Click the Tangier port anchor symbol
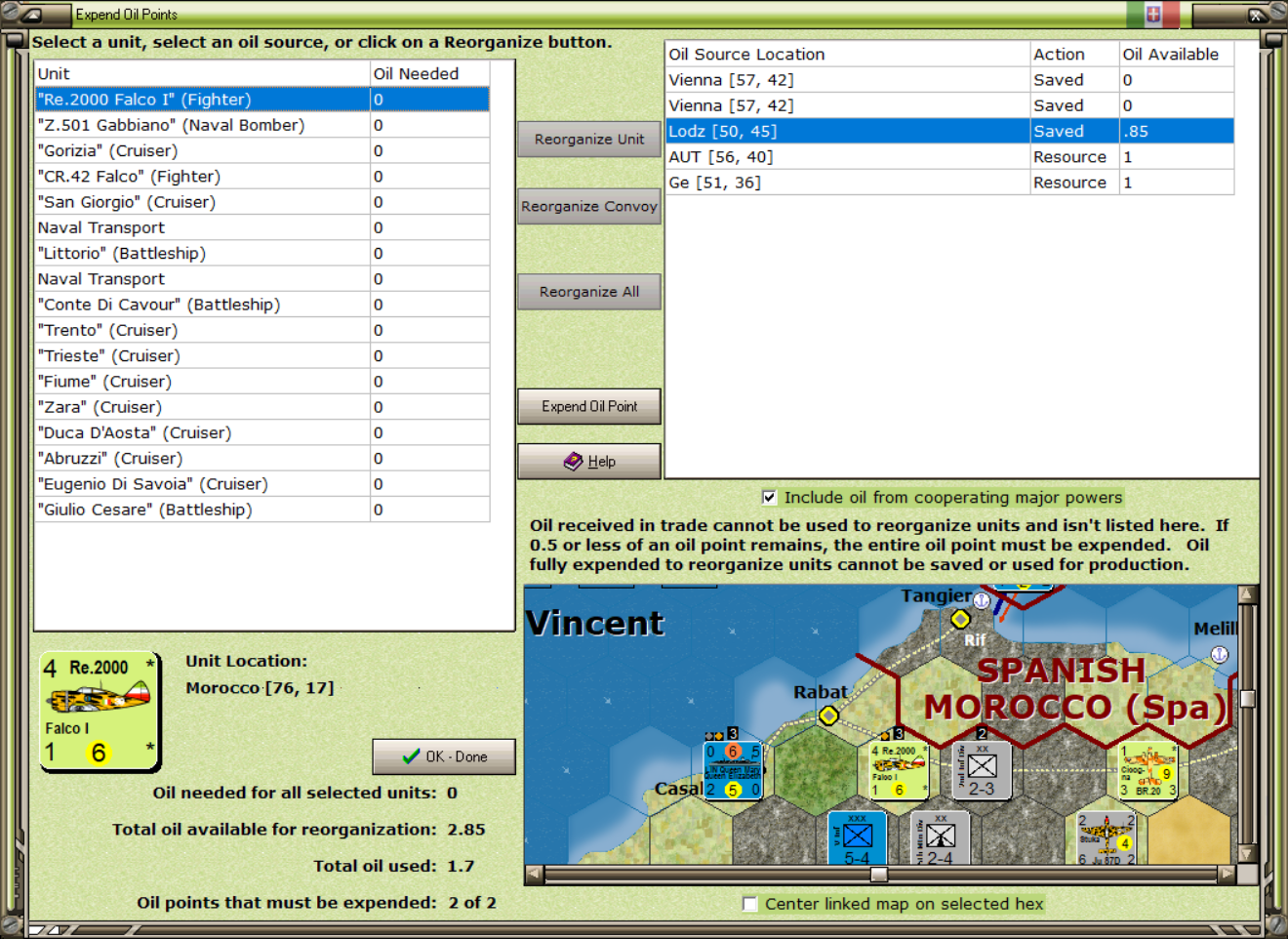The height and width of the screenshot is (939, 1288). [982, 600]
